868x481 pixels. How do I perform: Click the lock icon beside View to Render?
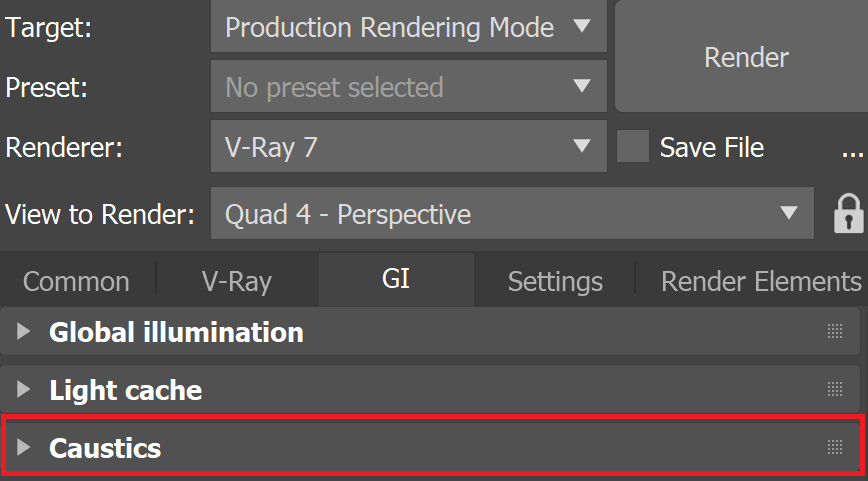pyautogui.click(x=849, y=213)
